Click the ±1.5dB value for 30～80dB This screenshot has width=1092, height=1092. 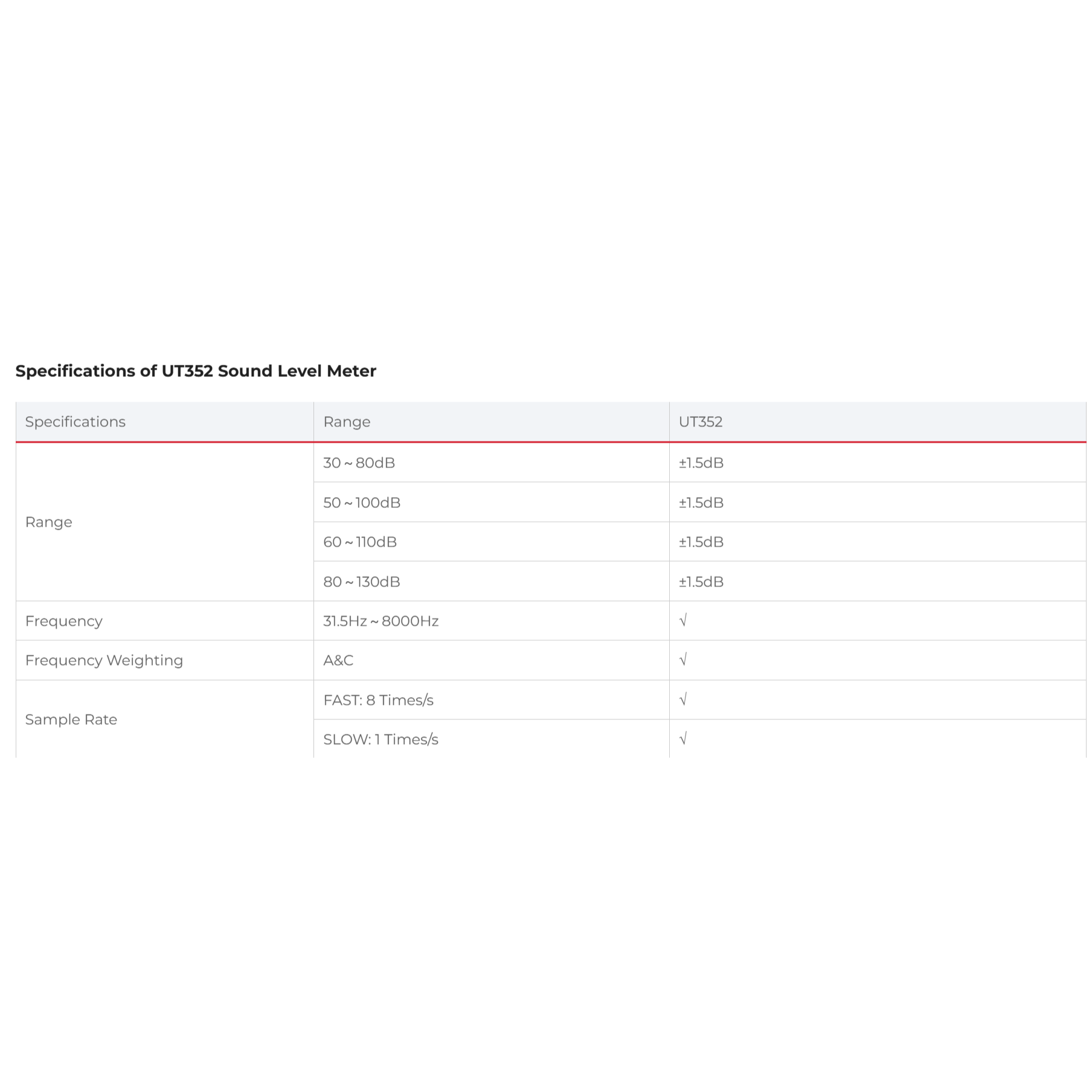(x=701, y=463)
